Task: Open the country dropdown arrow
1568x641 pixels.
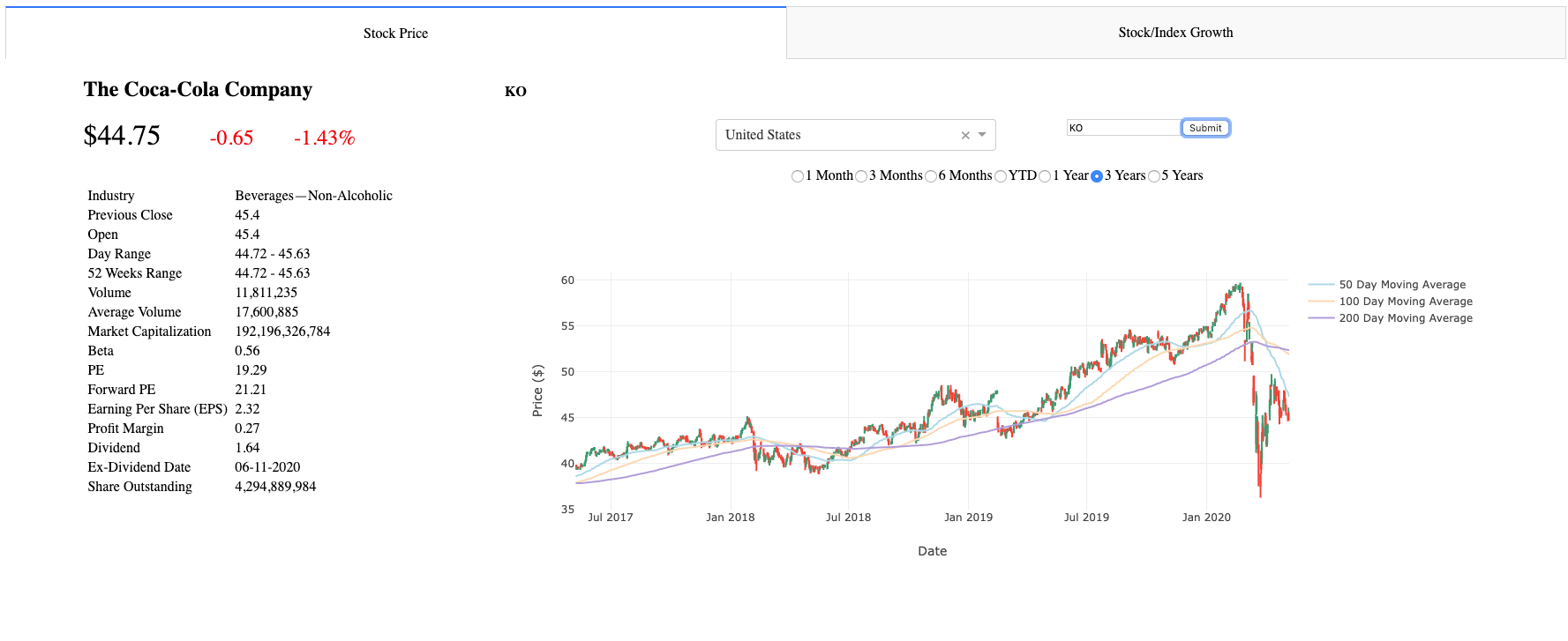Action: pos(982,135)
